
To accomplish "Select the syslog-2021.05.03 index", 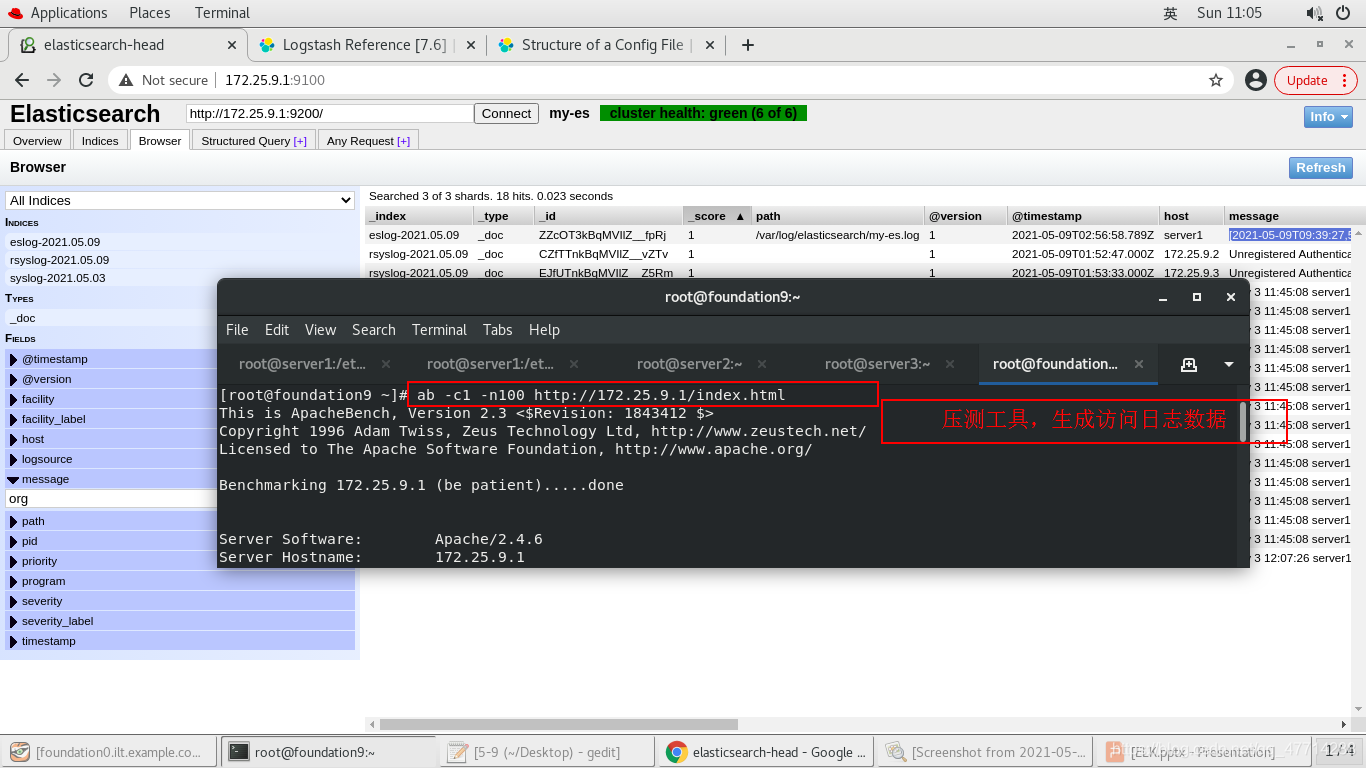I will (x=180, y=278).
